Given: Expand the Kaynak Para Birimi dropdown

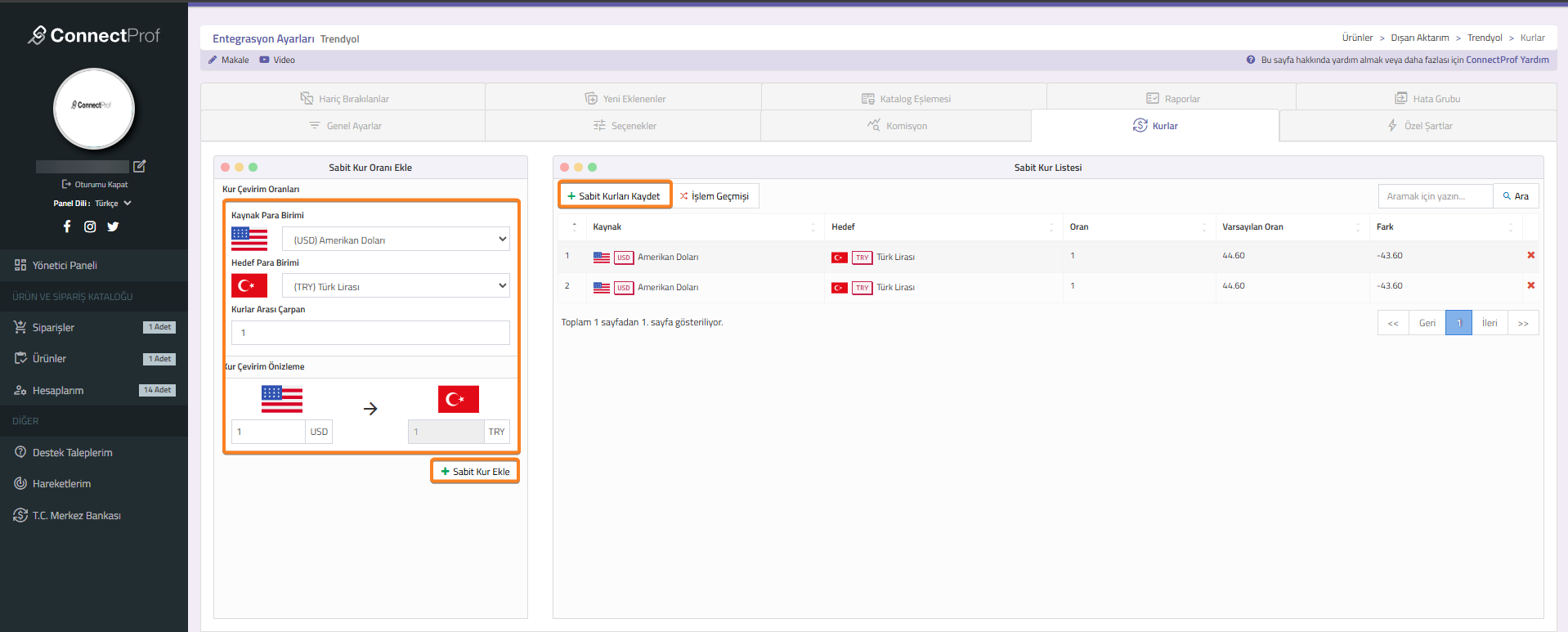Looking at the screenshot, I should point(396,240).
